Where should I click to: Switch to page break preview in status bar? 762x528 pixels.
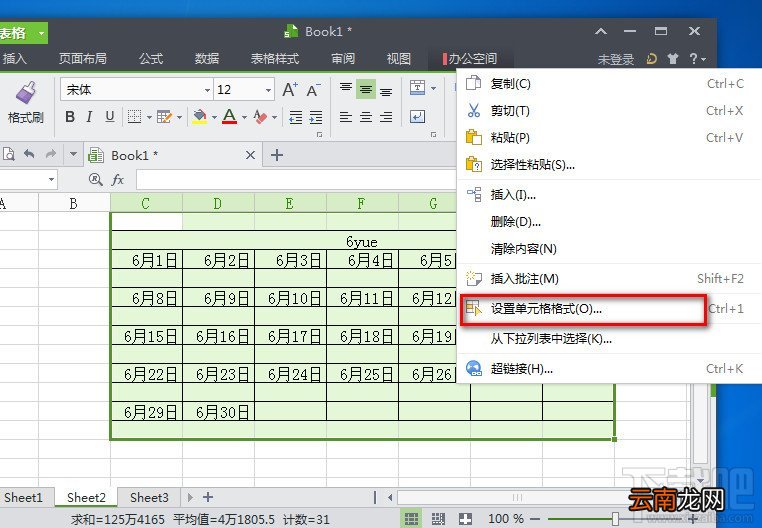tap(438, 519)
